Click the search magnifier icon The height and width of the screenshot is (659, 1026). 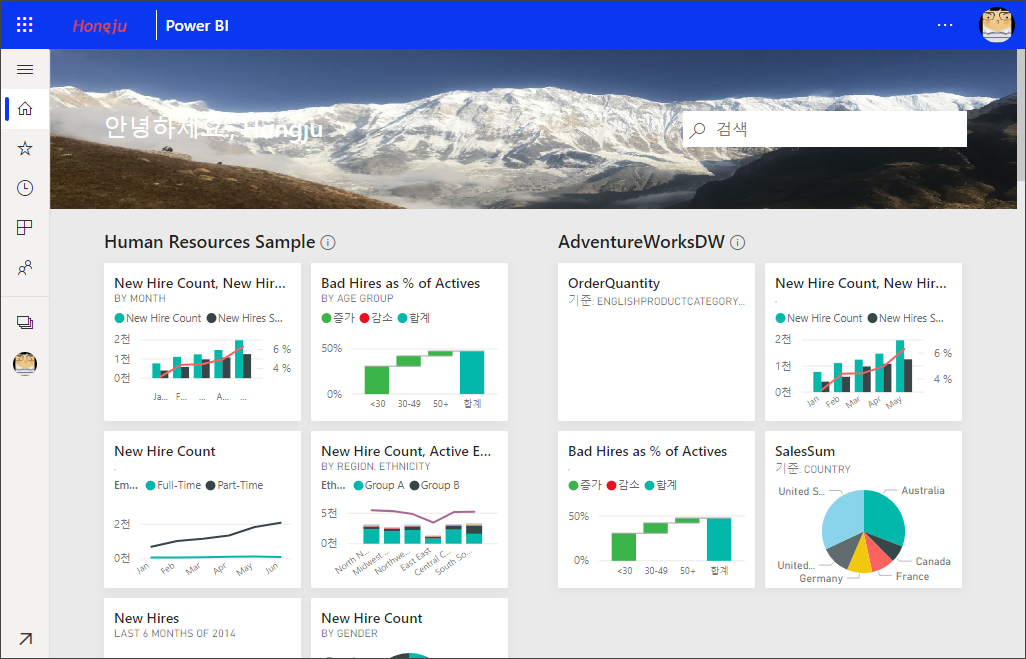point(698,130)
